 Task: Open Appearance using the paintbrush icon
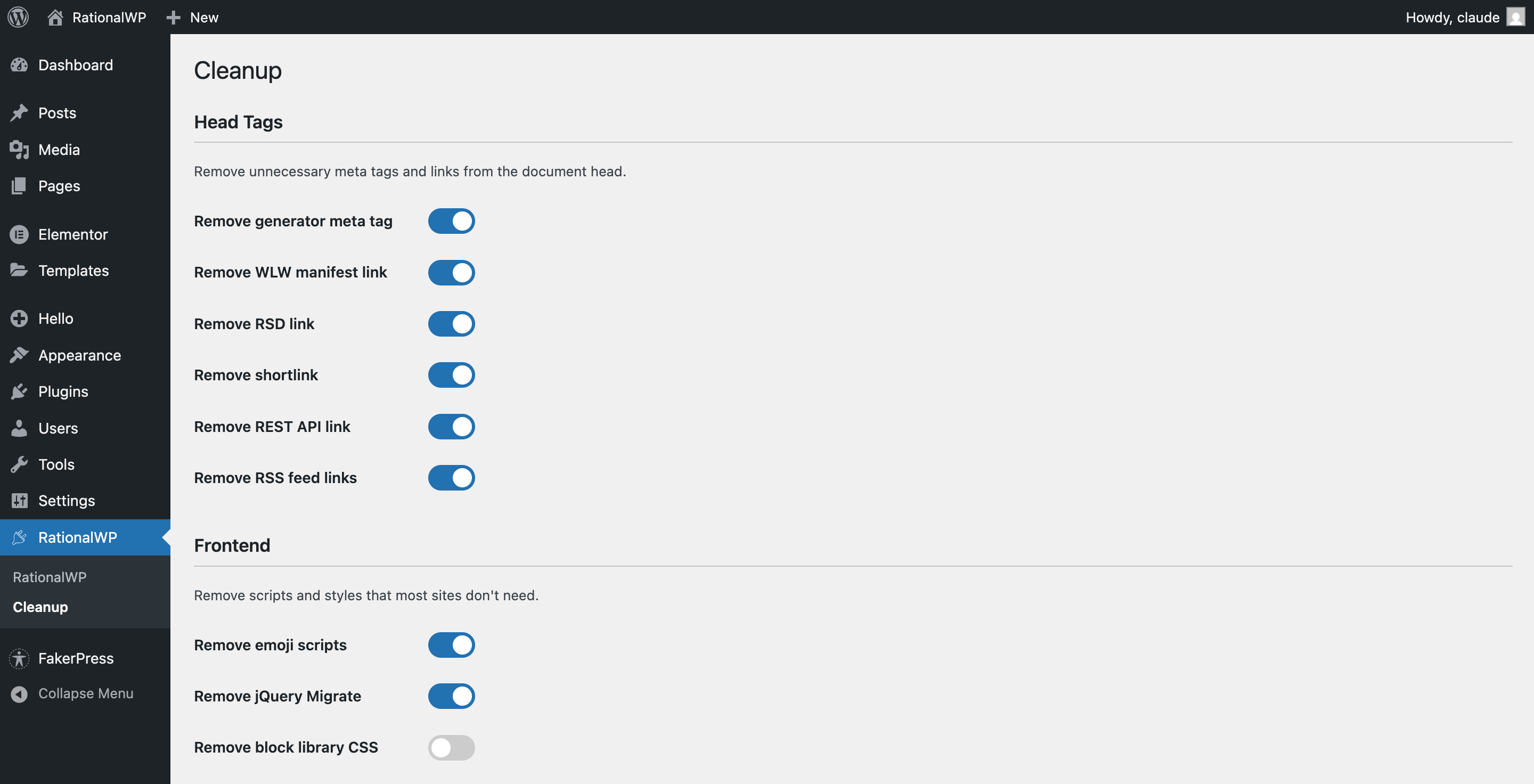(19, 355)
